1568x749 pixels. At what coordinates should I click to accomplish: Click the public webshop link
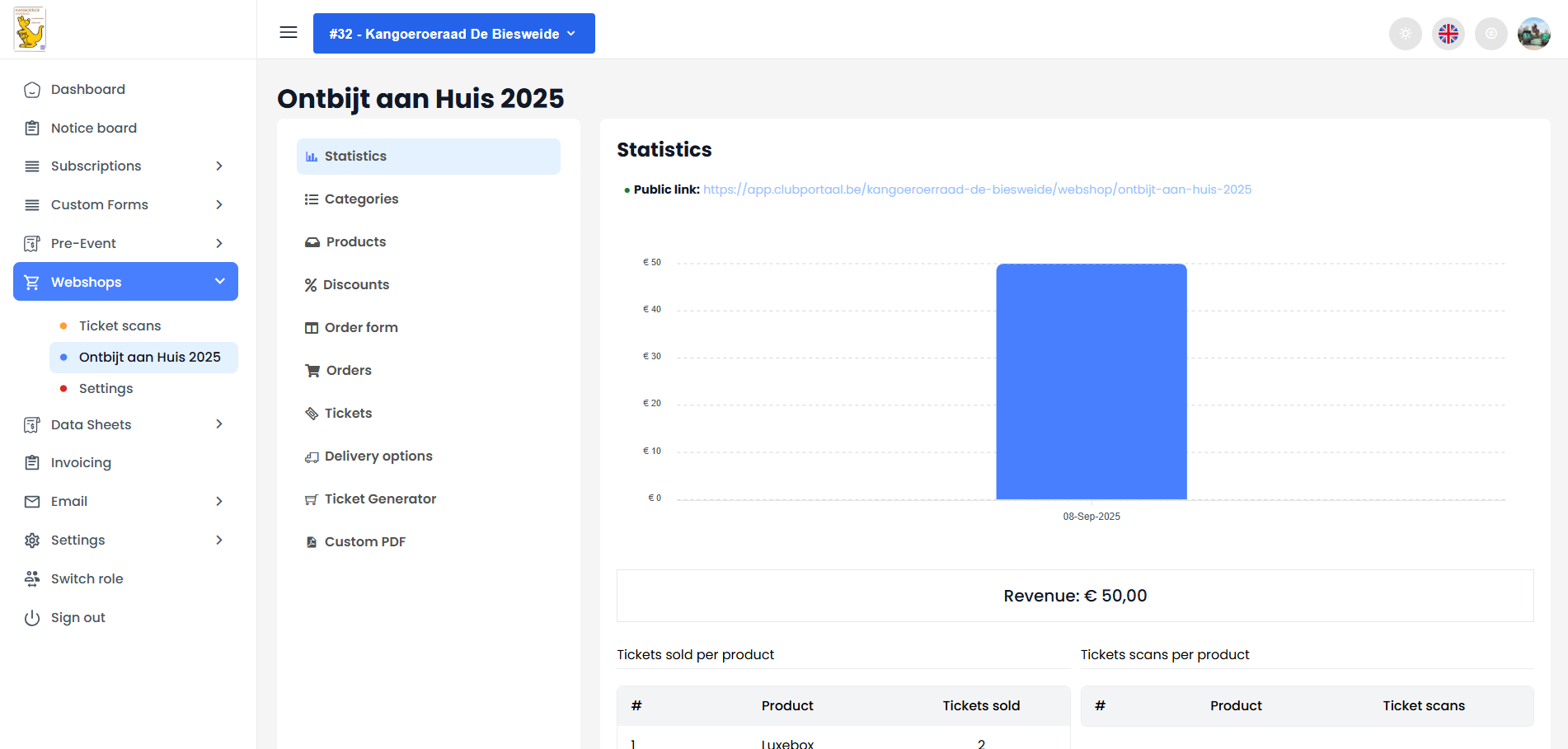977,190
